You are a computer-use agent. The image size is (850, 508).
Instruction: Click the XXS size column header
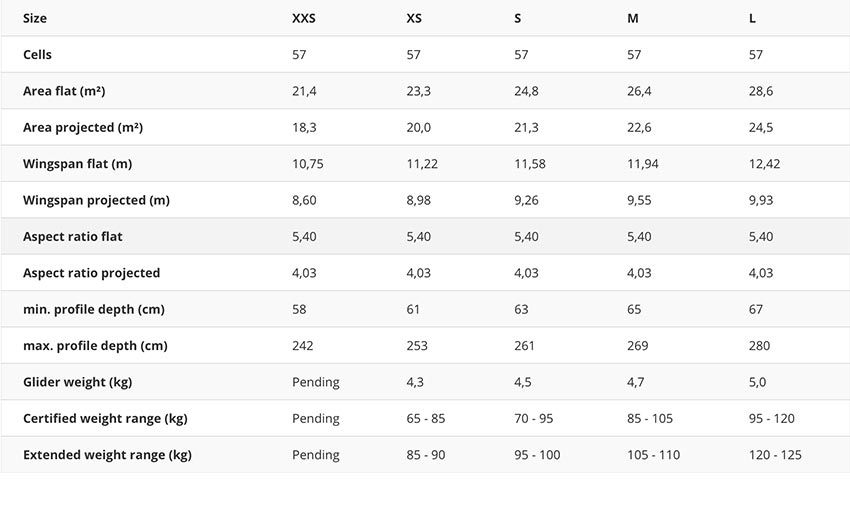point(303,18)
